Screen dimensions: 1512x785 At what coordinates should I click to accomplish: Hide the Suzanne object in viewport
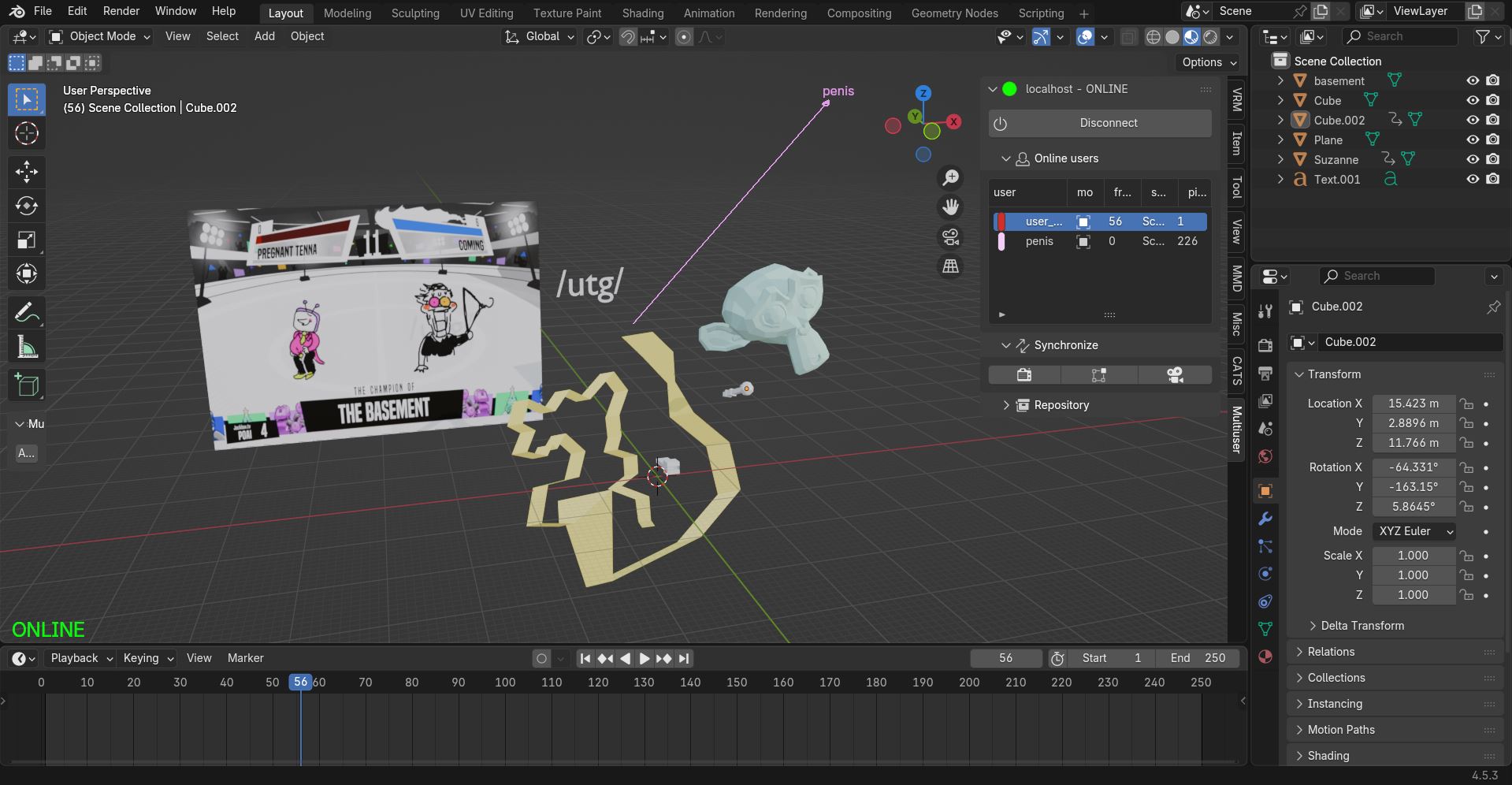coord(1472,159)
